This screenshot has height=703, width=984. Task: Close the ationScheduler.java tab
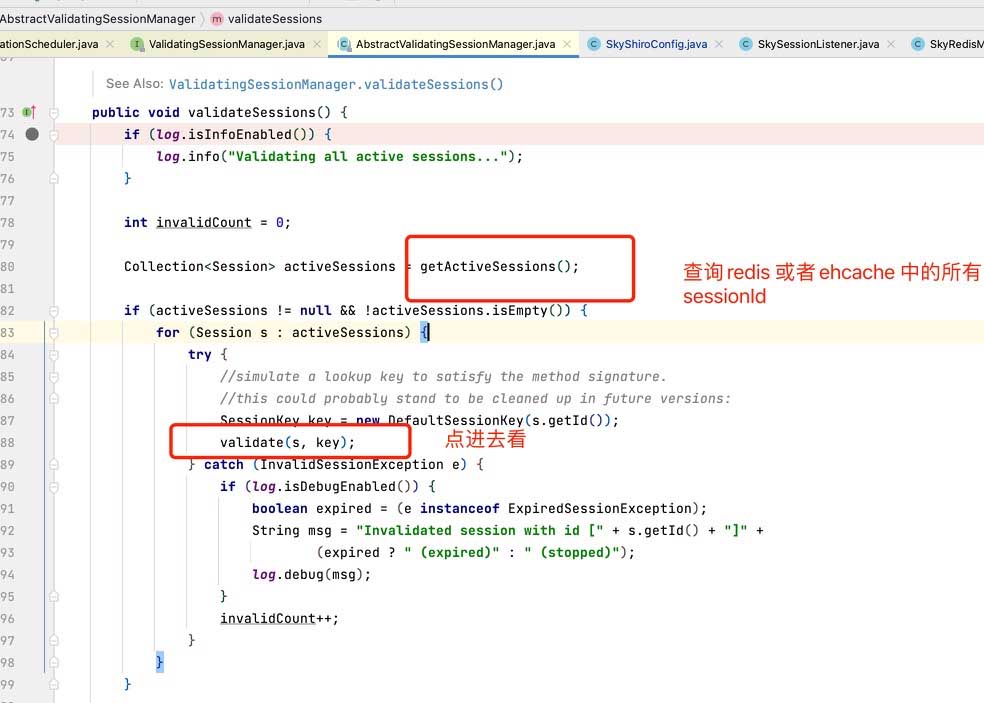point(110,44)
